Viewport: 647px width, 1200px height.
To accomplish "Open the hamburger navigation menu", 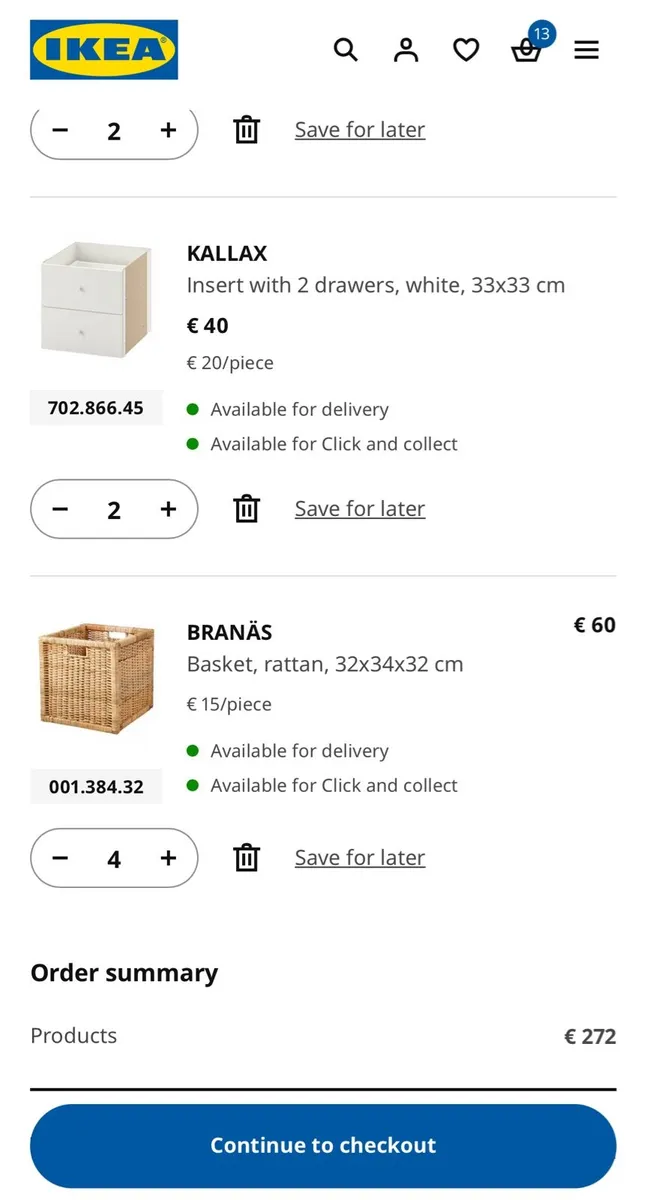I will click(586, 49).
